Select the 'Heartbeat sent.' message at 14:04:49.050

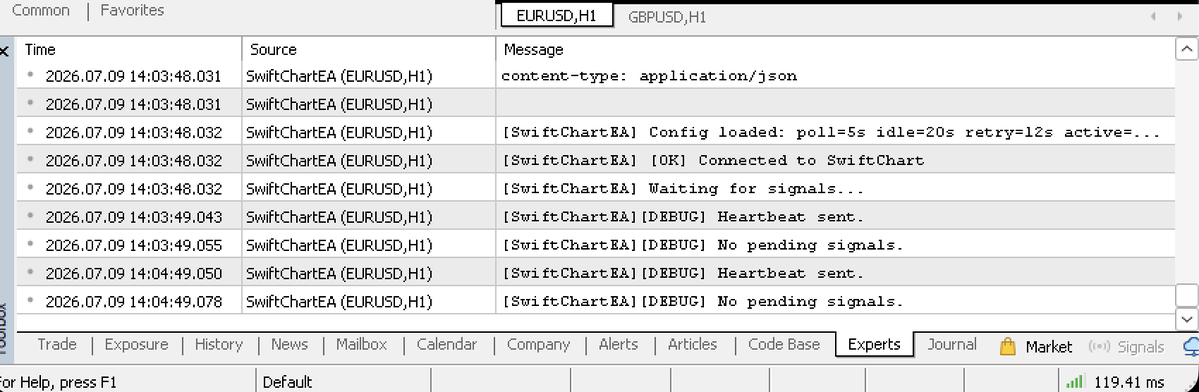pyautogui.click(x=683, y=274)
